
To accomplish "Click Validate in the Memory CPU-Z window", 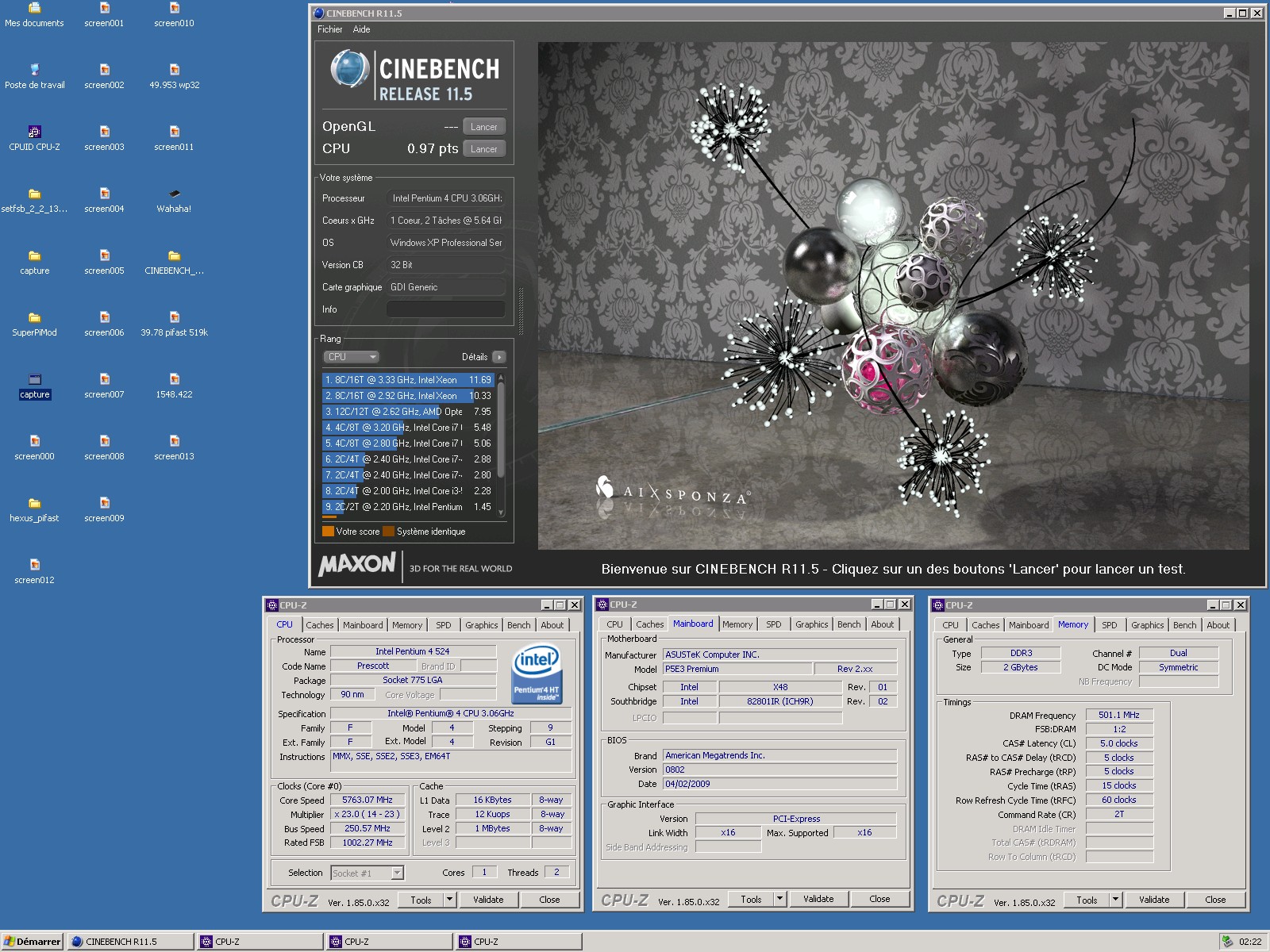I will pyautogui.click(x=1154, y=900).
